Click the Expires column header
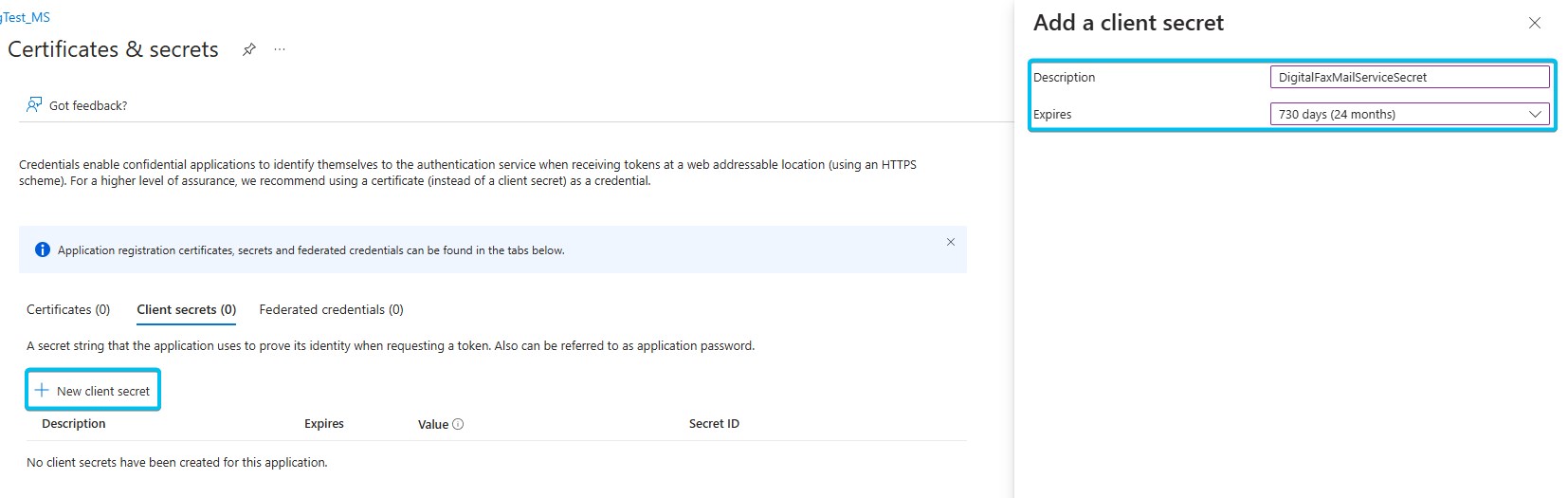1568x498 pixels. [324, 424]
